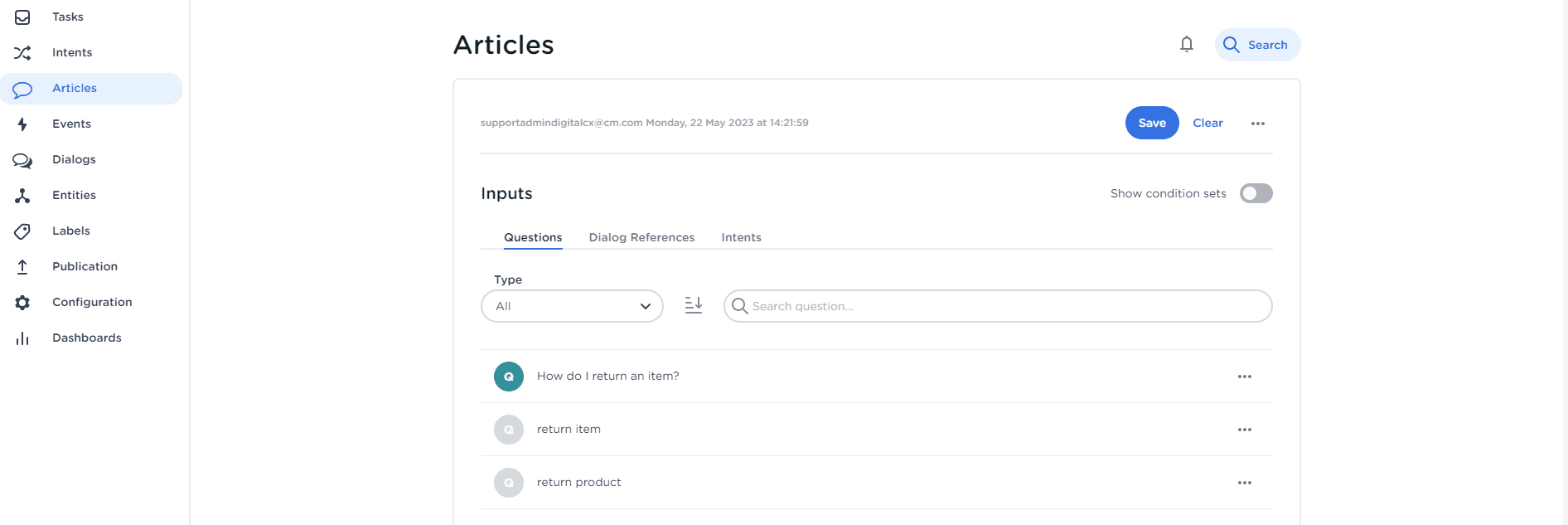Click the Dialogs speech bubbles icon

point(22,160)
